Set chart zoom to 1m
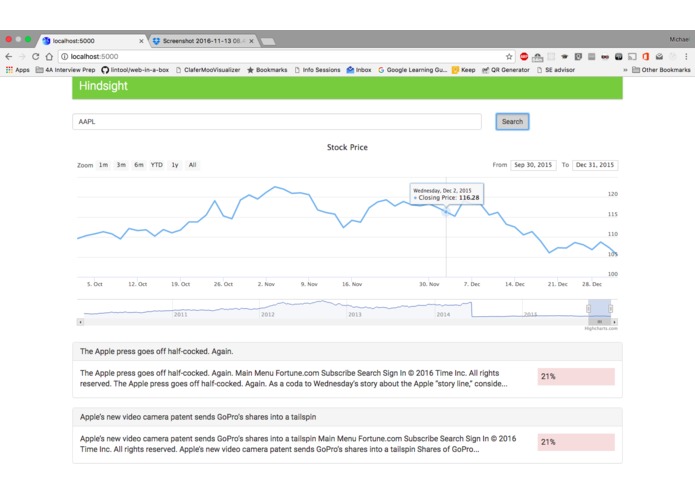Screen dimensions: 695x494 [103, 165]
